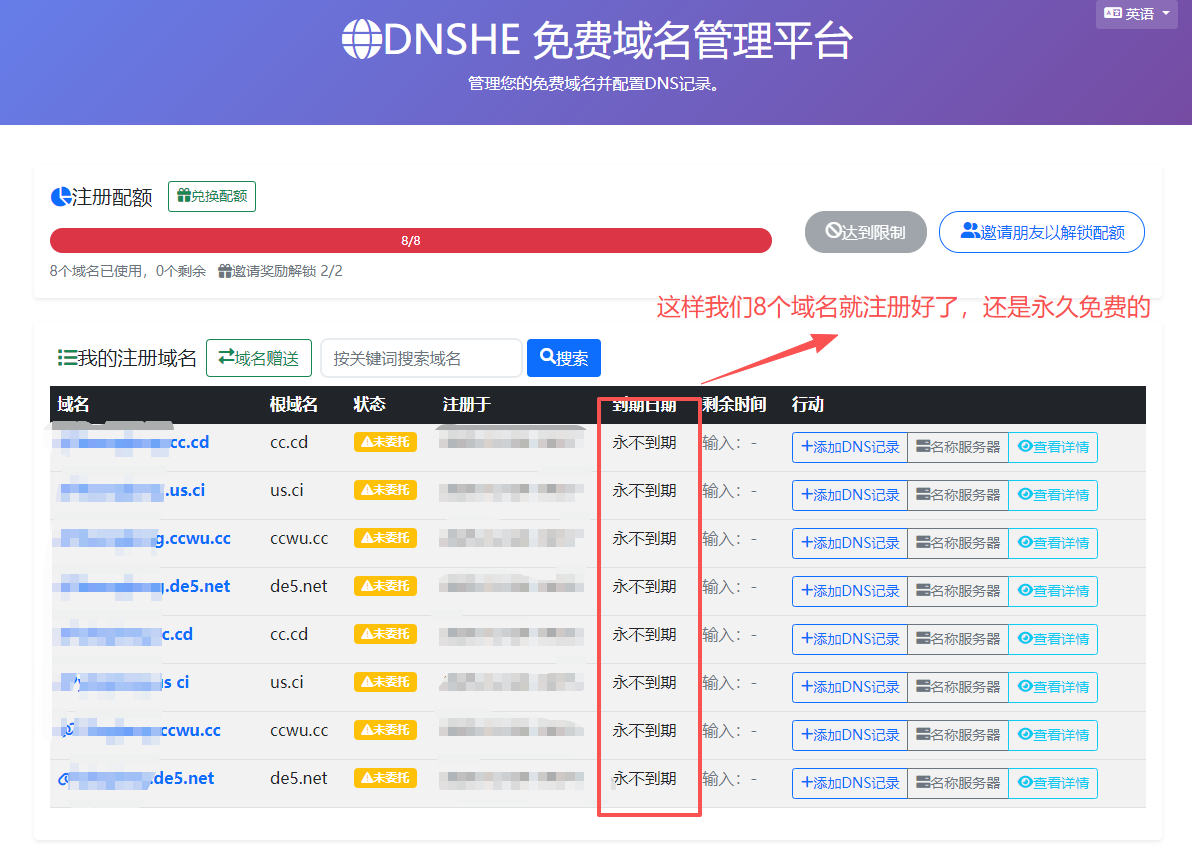
Task: Click the 剩余时间 column header
Action: (734, 404)
